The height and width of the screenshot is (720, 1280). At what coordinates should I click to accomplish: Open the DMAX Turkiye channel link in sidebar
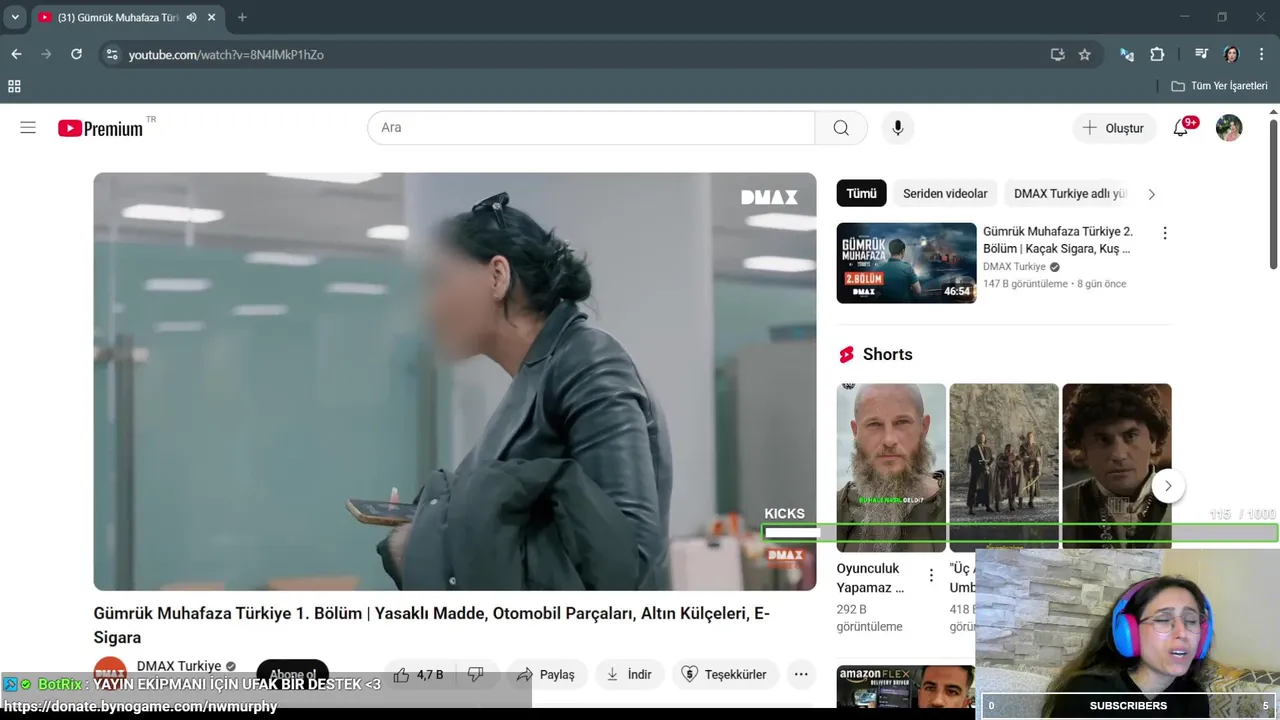click(x=1014, y=267)
